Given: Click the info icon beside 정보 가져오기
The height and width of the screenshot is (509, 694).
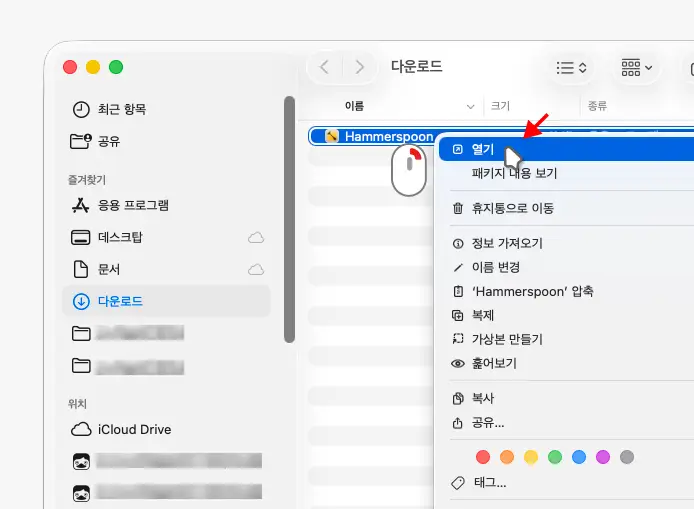Looking at the screenshot, I should point(458,243).
